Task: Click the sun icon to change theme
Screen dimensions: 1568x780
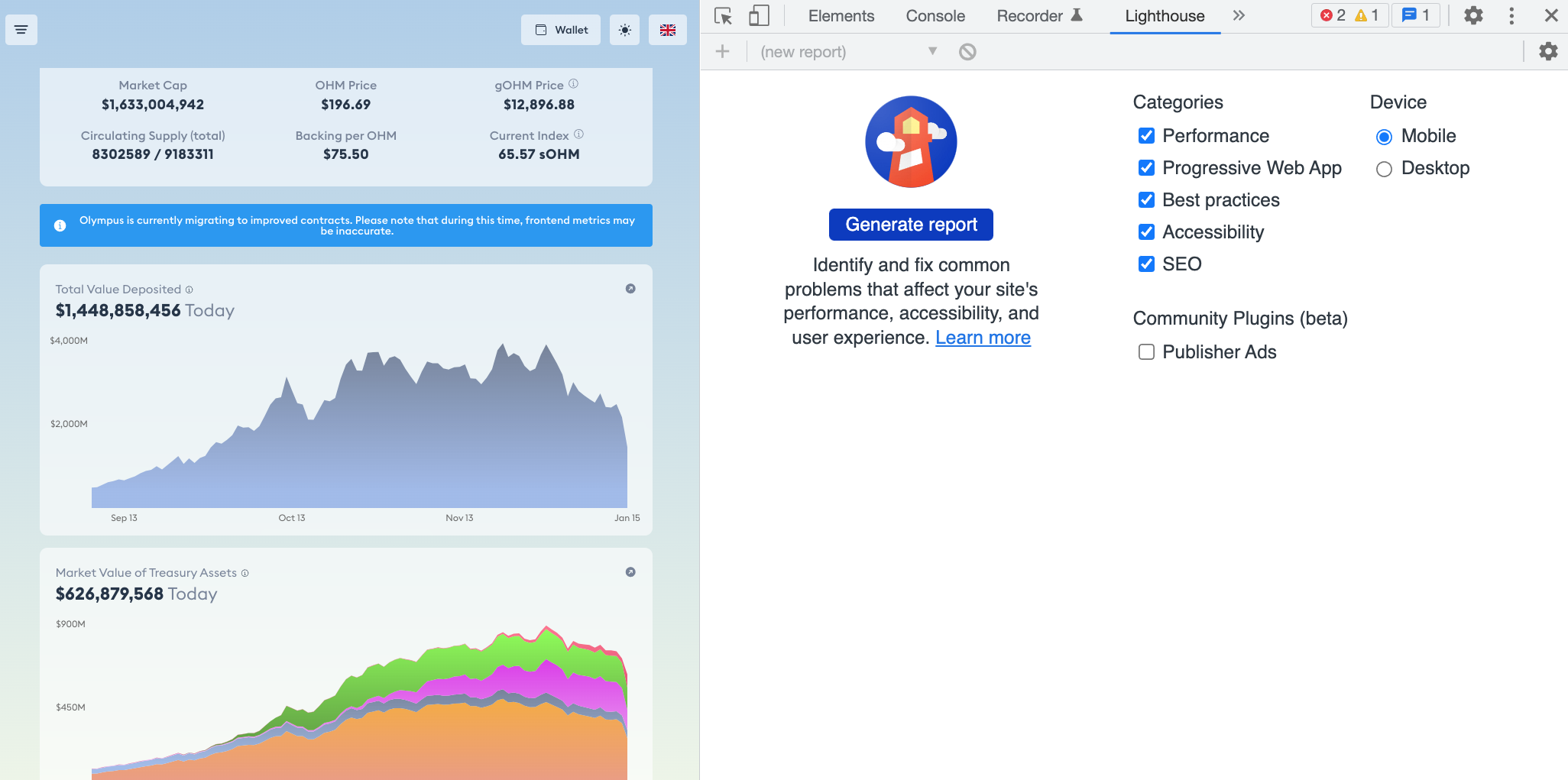Action: point(624,30)
